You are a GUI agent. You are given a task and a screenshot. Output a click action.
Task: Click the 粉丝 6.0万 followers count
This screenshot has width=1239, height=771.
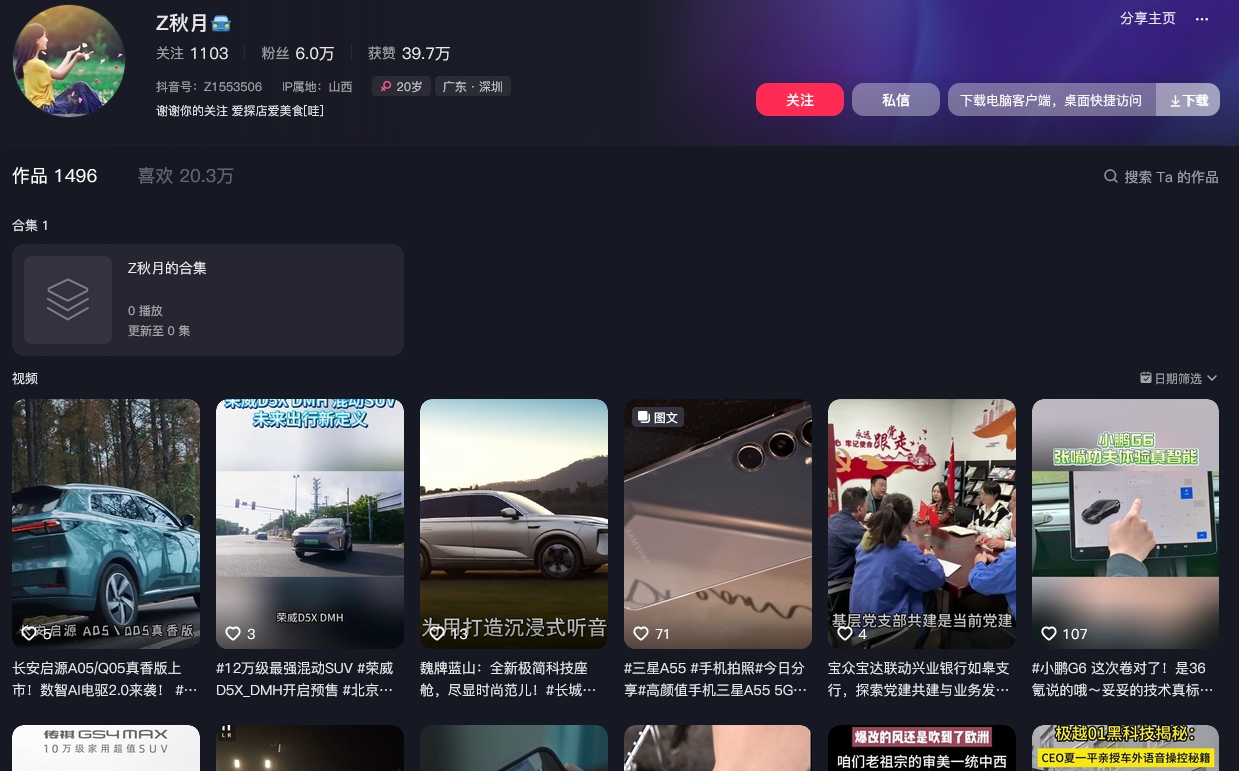[298, 53]
